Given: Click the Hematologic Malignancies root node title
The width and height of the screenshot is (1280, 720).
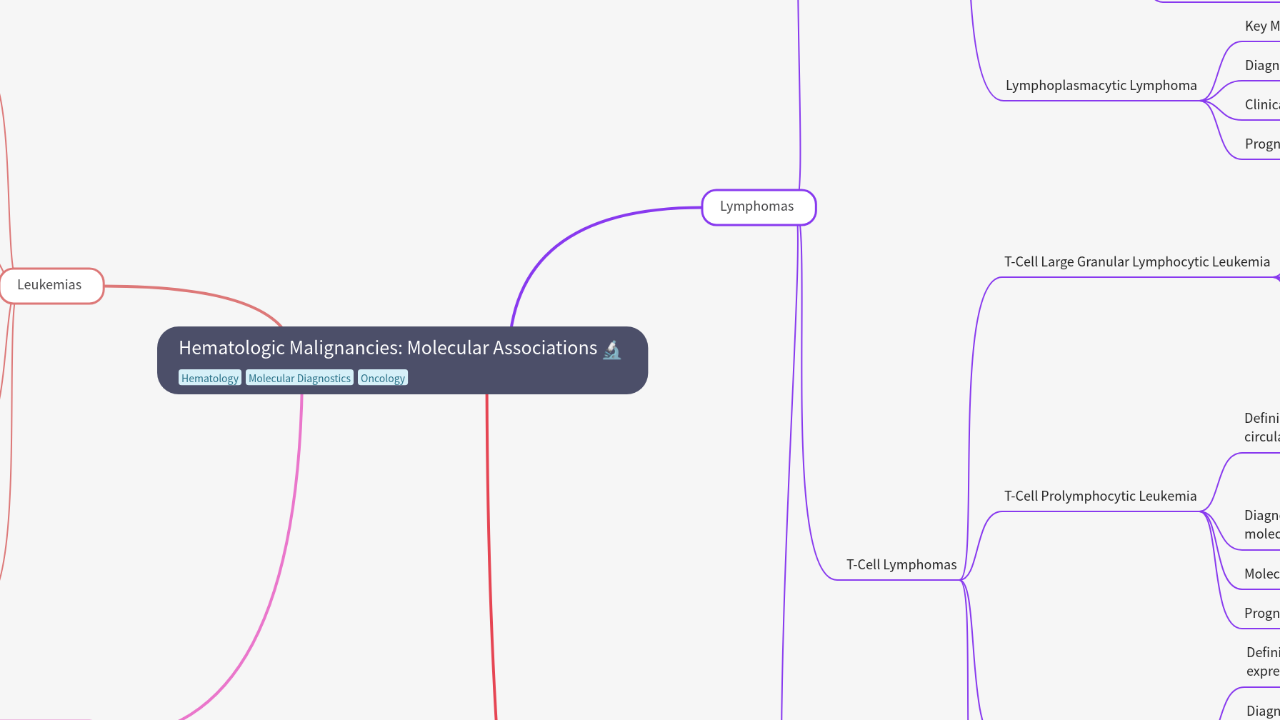Looking at the screenshot, I should coord(388,348).
